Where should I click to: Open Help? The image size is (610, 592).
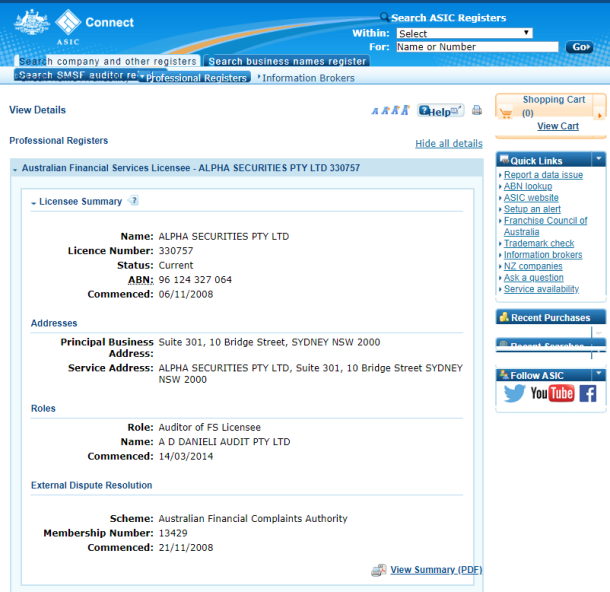(x=440, y=111)
